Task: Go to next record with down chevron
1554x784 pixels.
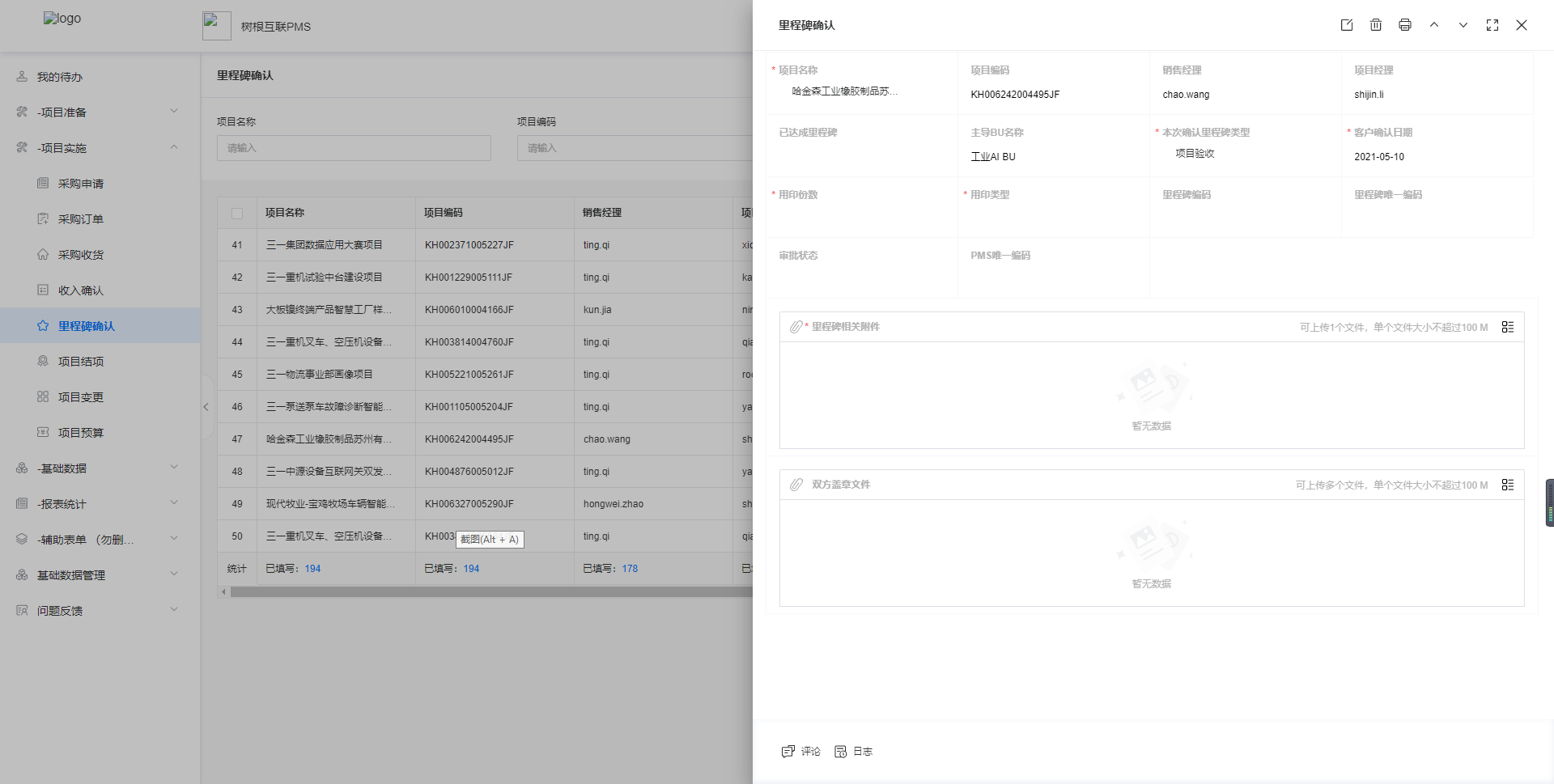Action: (1463, 25)
